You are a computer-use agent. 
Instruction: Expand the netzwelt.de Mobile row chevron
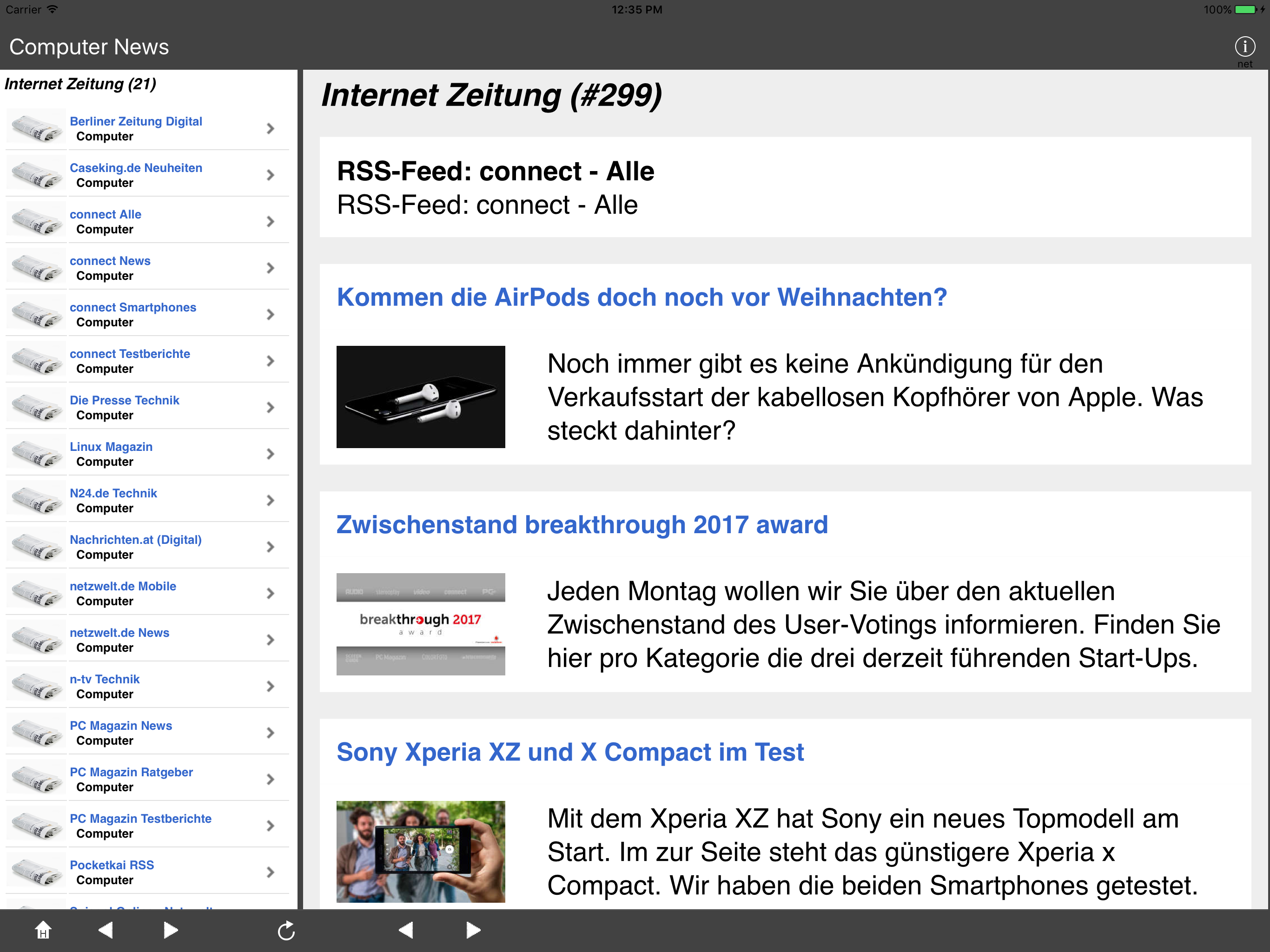click(x=271, y=593)
